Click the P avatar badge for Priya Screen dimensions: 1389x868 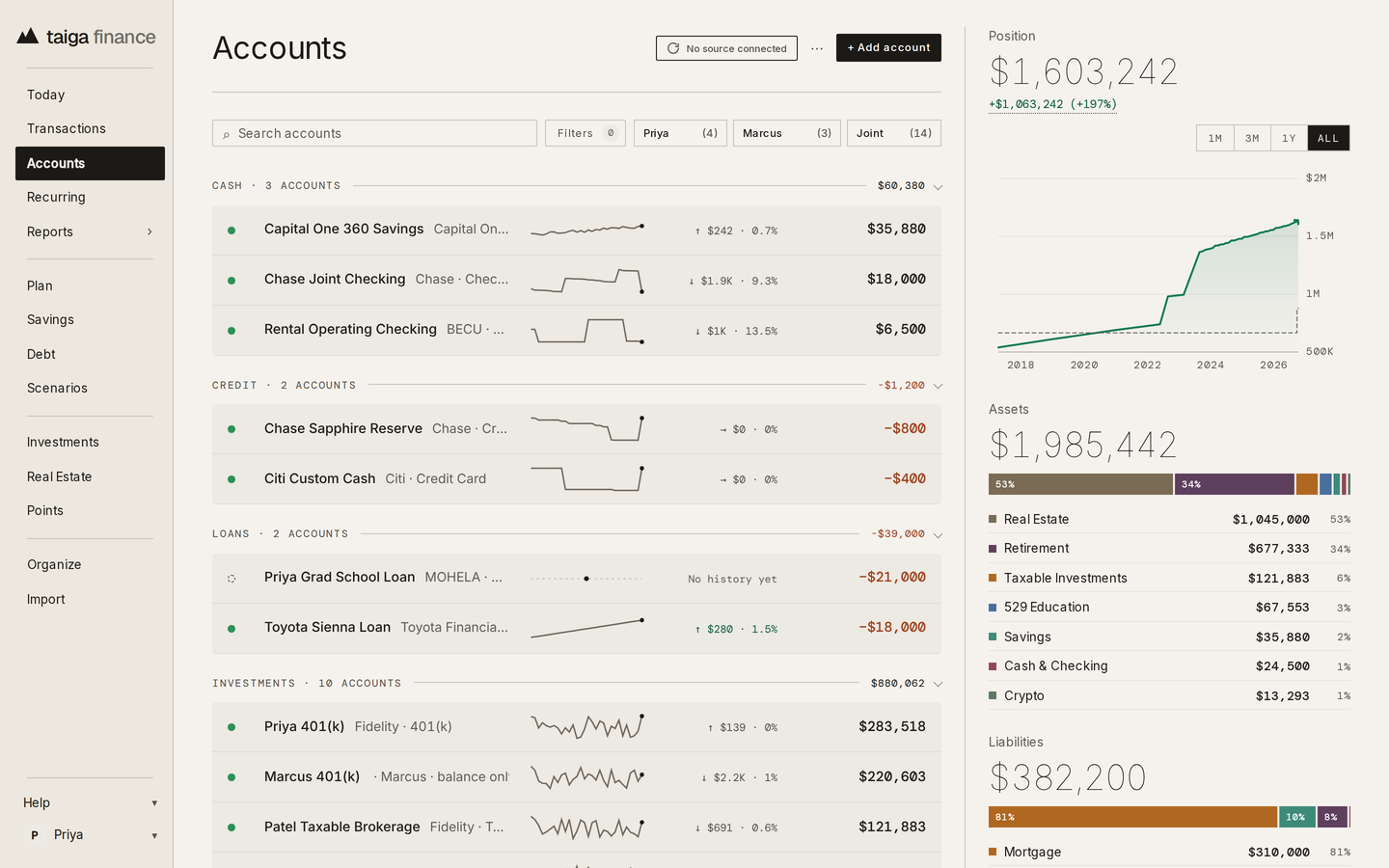pyautogui.click(x=35, y=835)
